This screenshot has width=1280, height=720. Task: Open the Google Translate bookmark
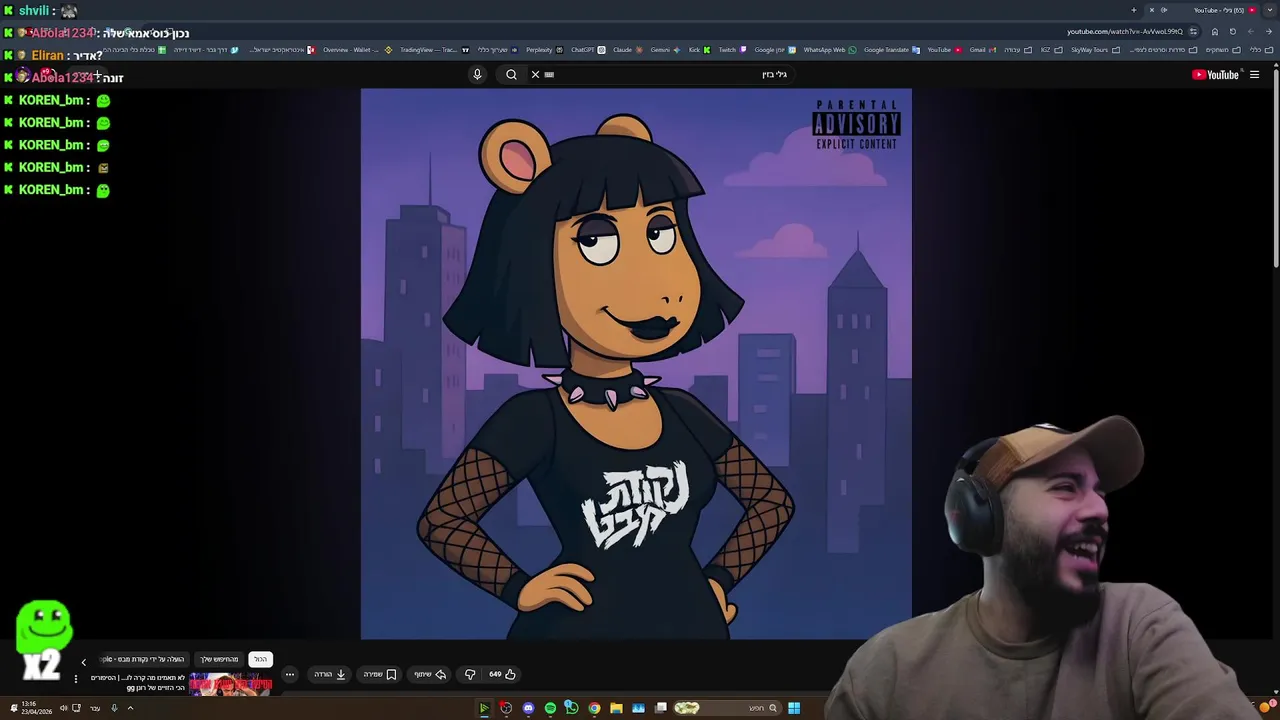(891, 50)
